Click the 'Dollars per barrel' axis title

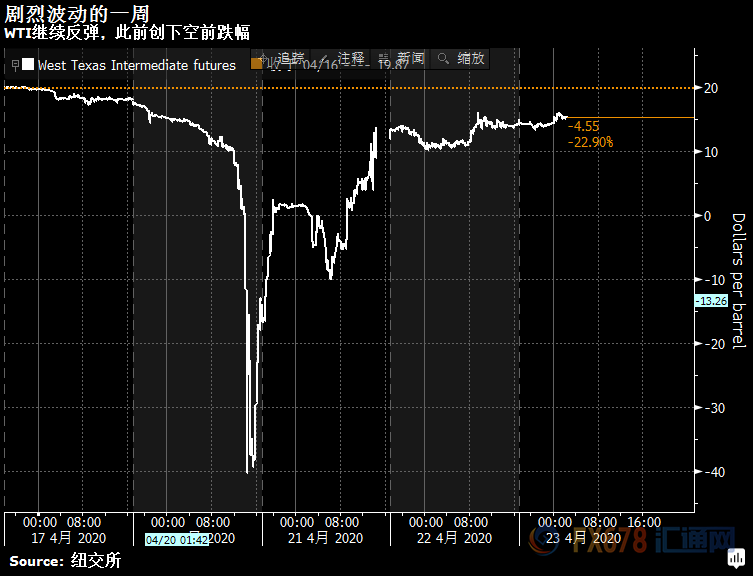click(x=738, y=281)
